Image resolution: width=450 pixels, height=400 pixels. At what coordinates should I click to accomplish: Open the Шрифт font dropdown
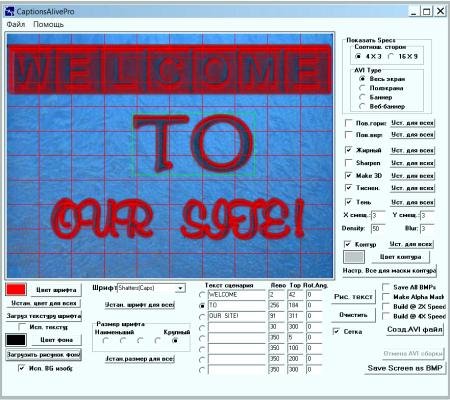[180, 288]
